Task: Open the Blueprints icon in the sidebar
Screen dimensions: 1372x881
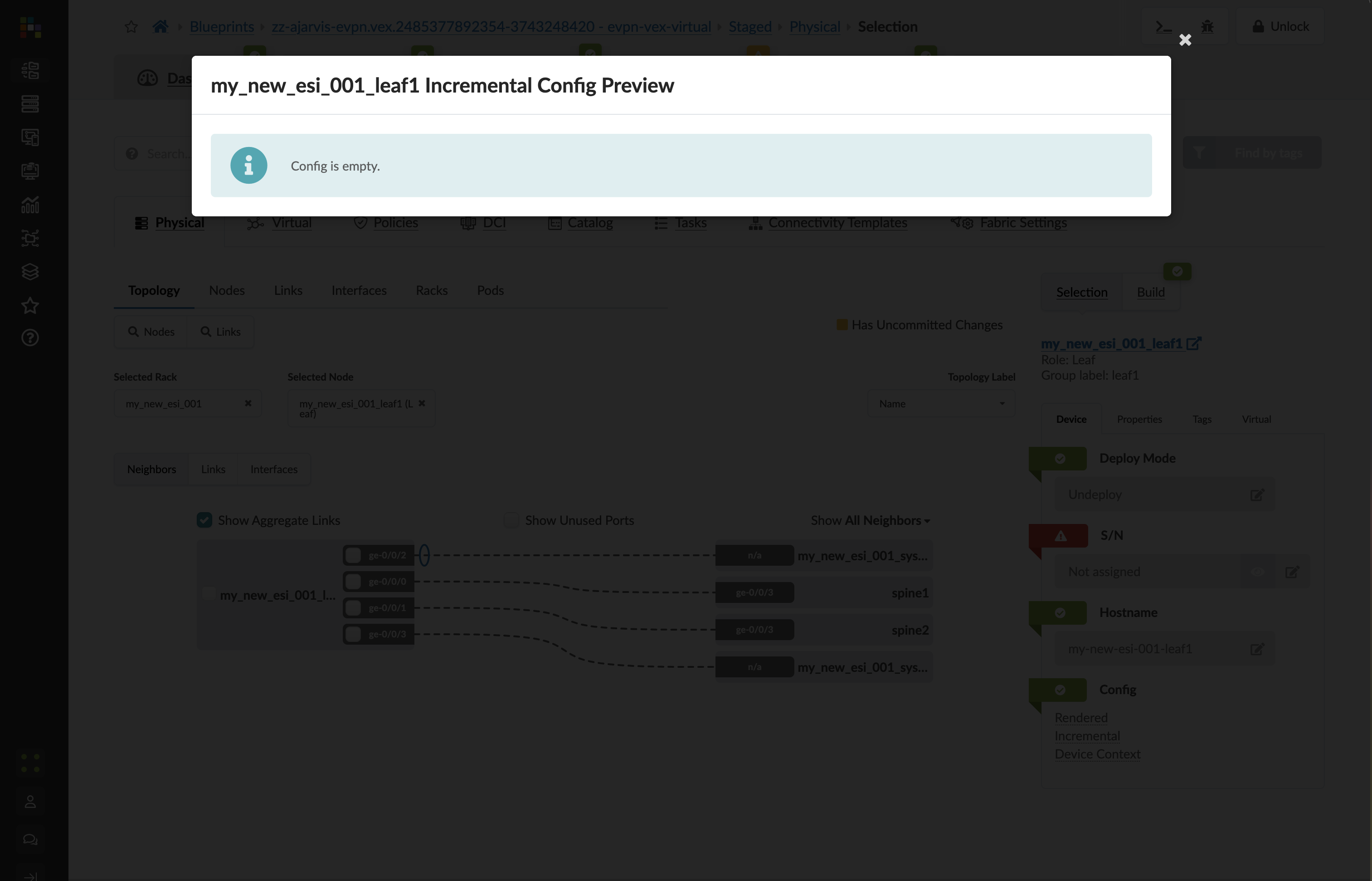Action: click(x=30, y=70)
